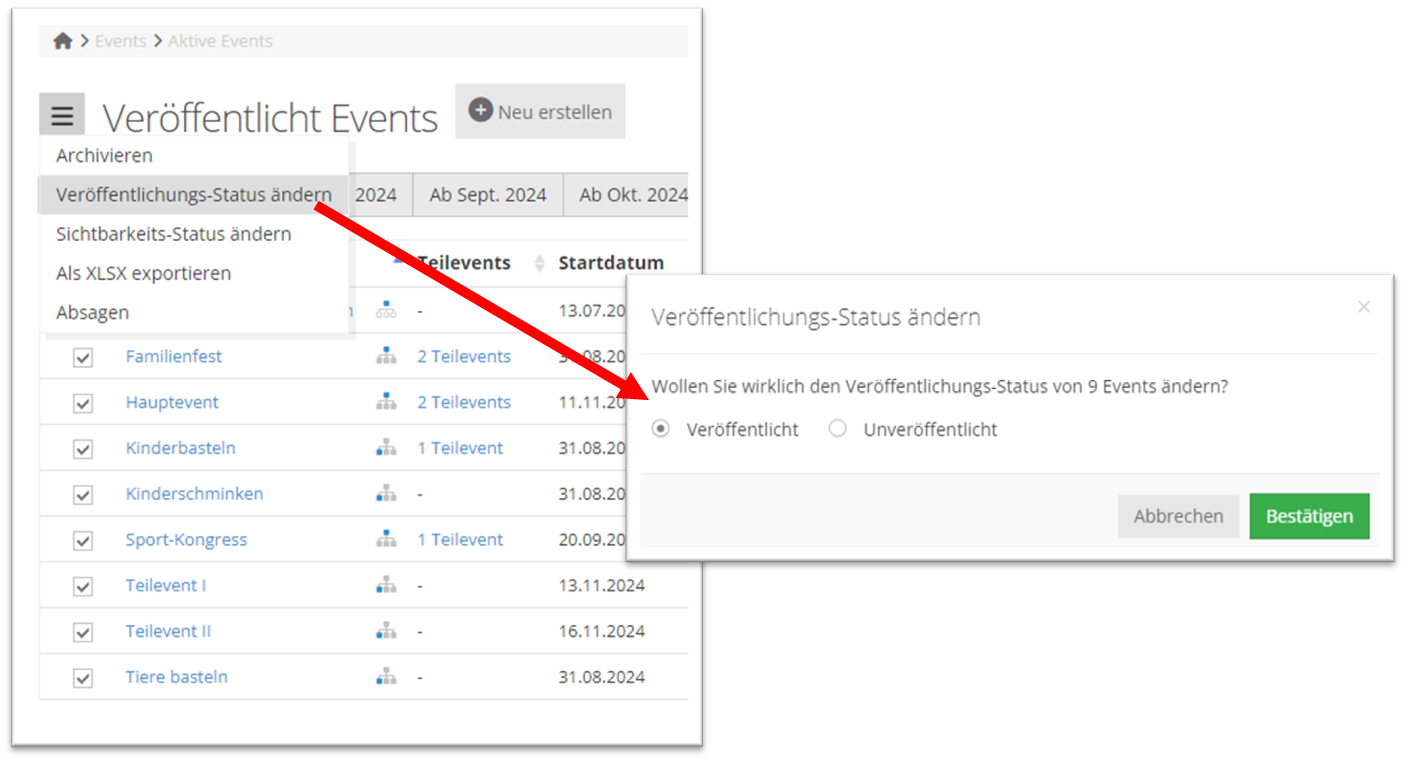The image size is (1406, 761).
Task: Click the hierarchy icon in Kinderbasteln row
Action: click(x=386, y=448)
